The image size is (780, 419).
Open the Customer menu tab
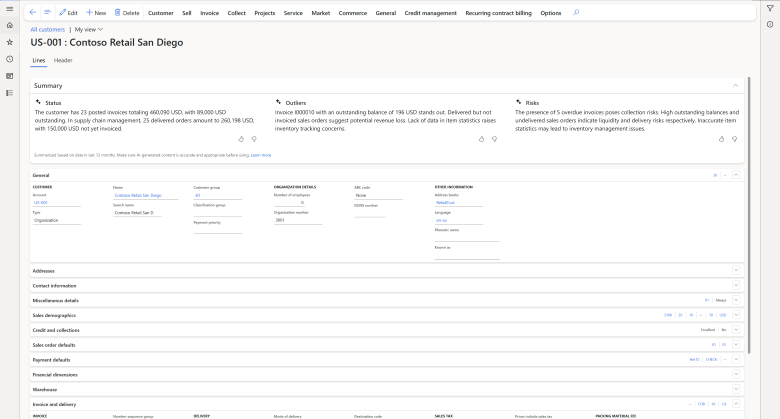click(161, 13)
